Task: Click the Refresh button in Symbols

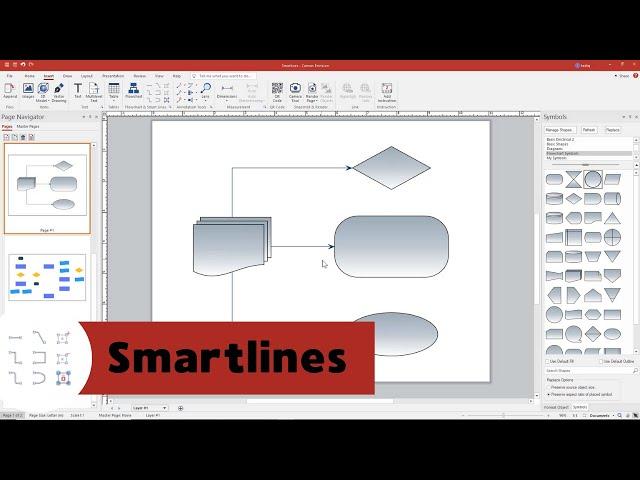Action: [x=589, y=130]
